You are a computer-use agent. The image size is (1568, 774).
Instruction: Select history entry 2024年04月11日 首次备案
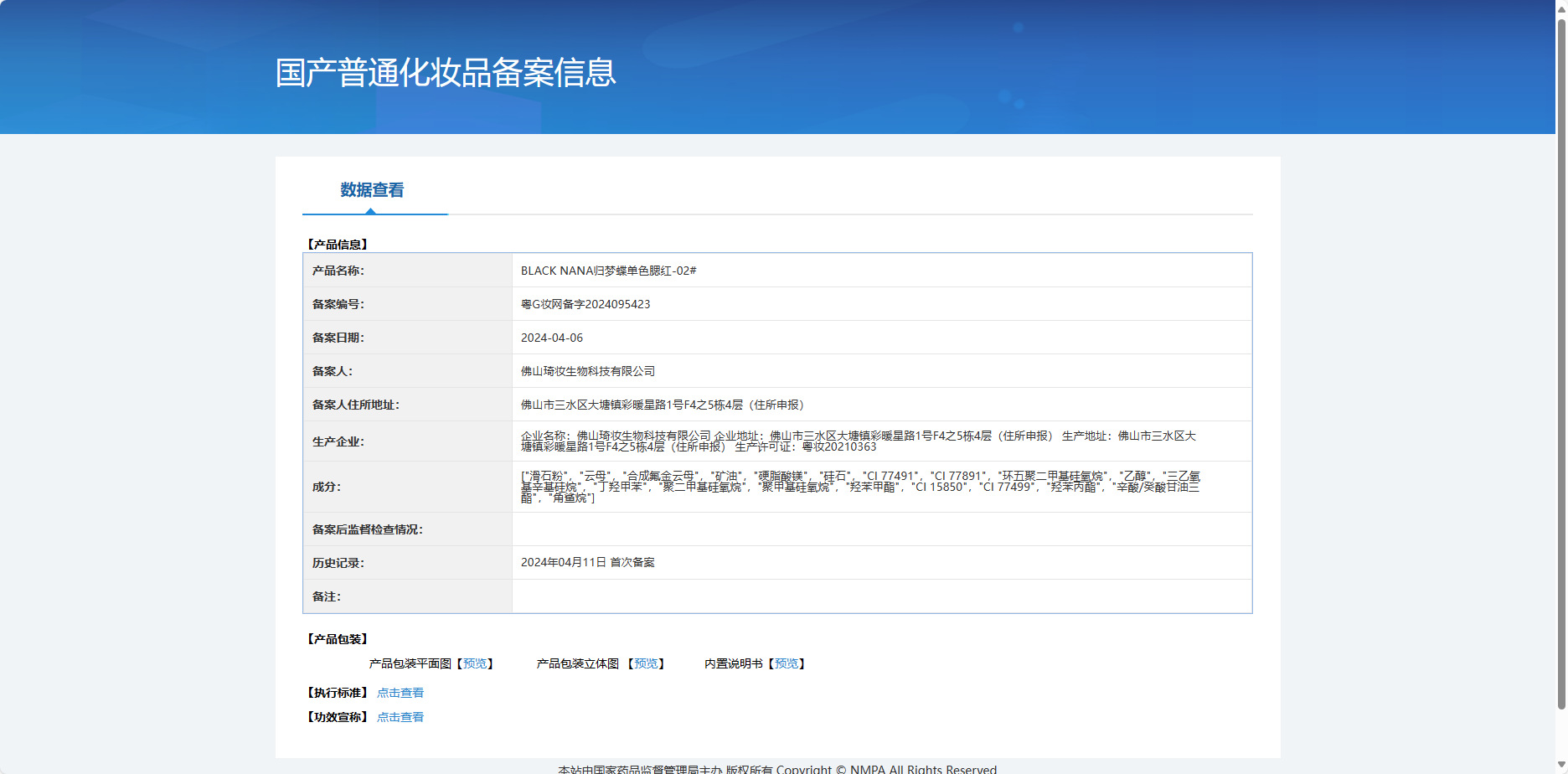588,562
